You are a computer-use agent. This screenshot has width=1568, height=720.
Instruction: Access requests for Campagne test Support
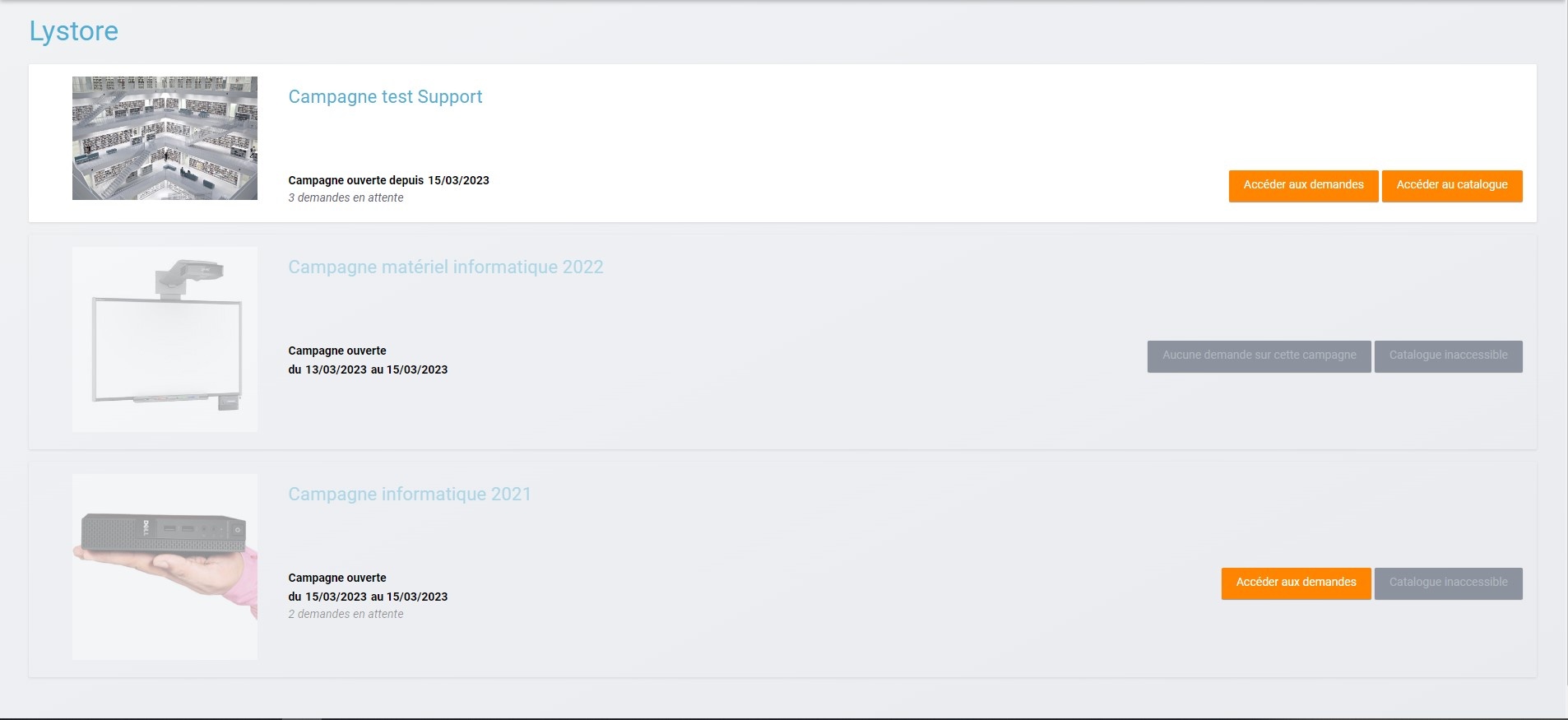pyautogui.click(x=1303, y=185)
